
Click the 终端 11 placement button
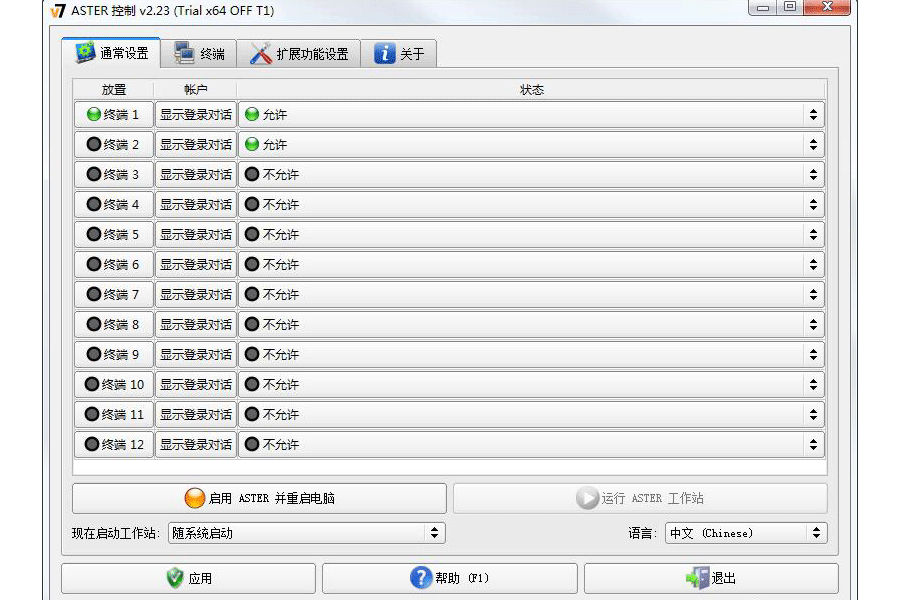114,414
